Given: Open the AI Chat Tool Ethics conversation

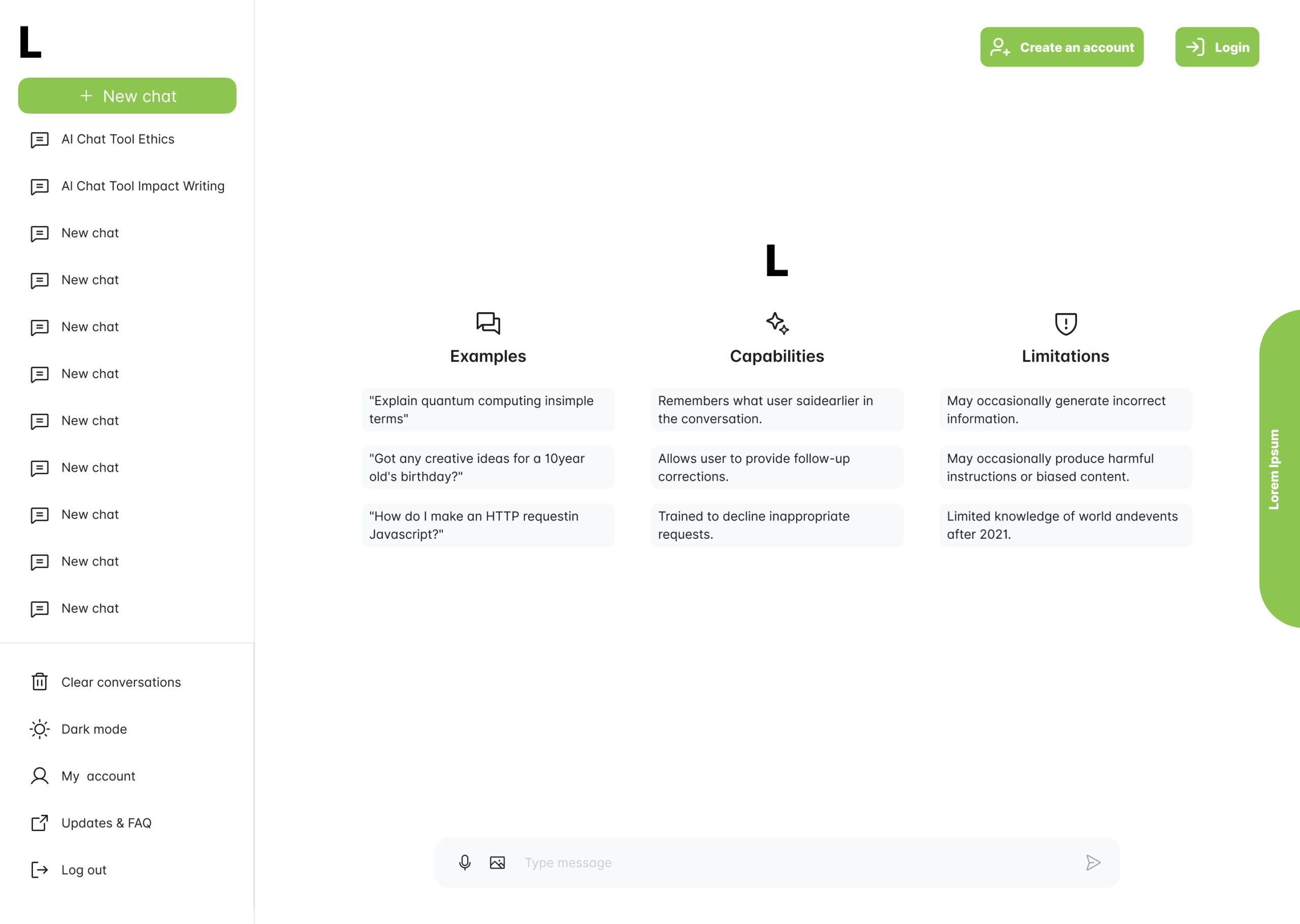Looking at the screenshot, I should tap(118, 140).
